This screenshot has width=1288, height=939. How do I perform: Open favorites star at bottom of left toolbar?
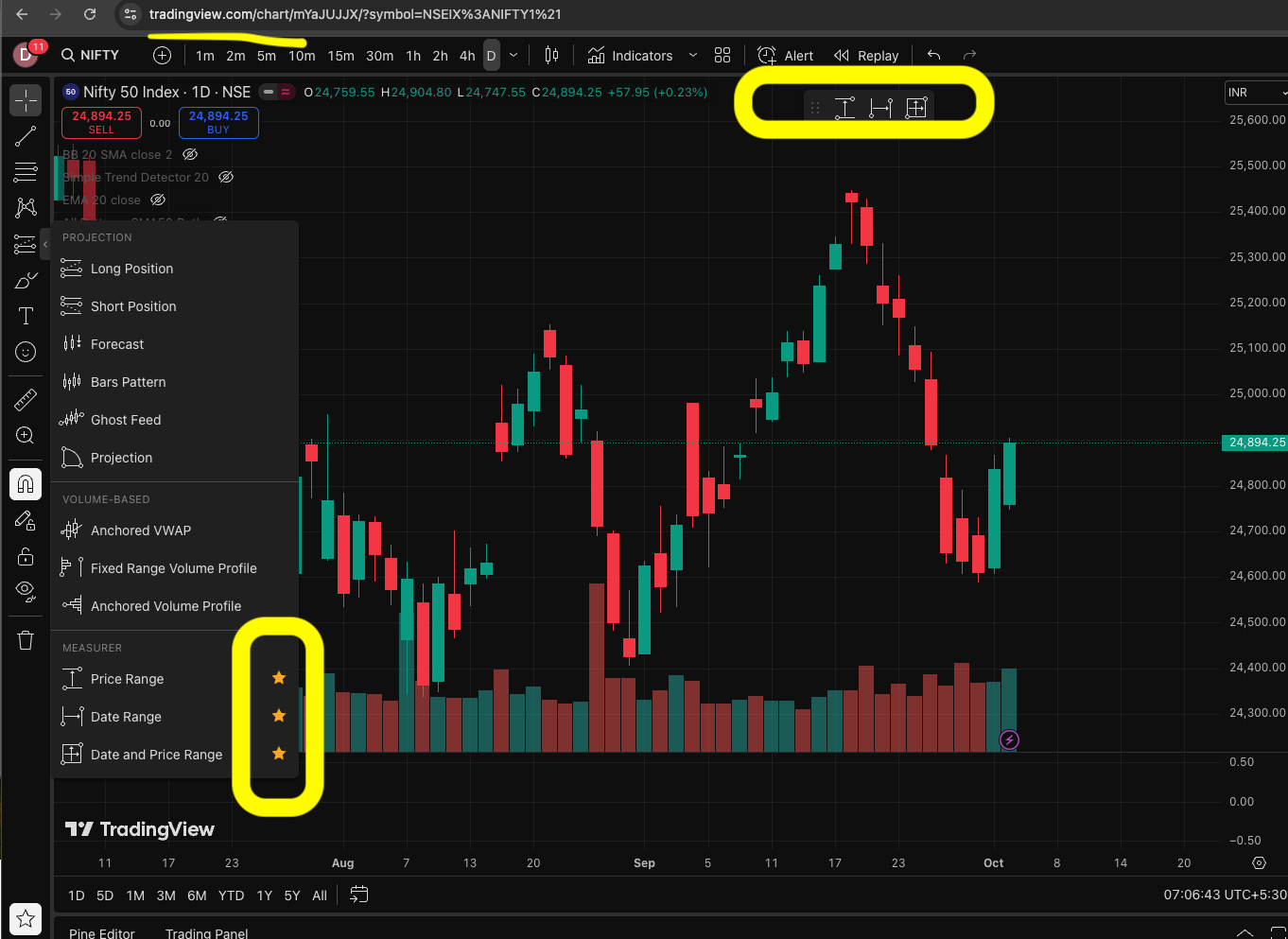coord(26,918)
